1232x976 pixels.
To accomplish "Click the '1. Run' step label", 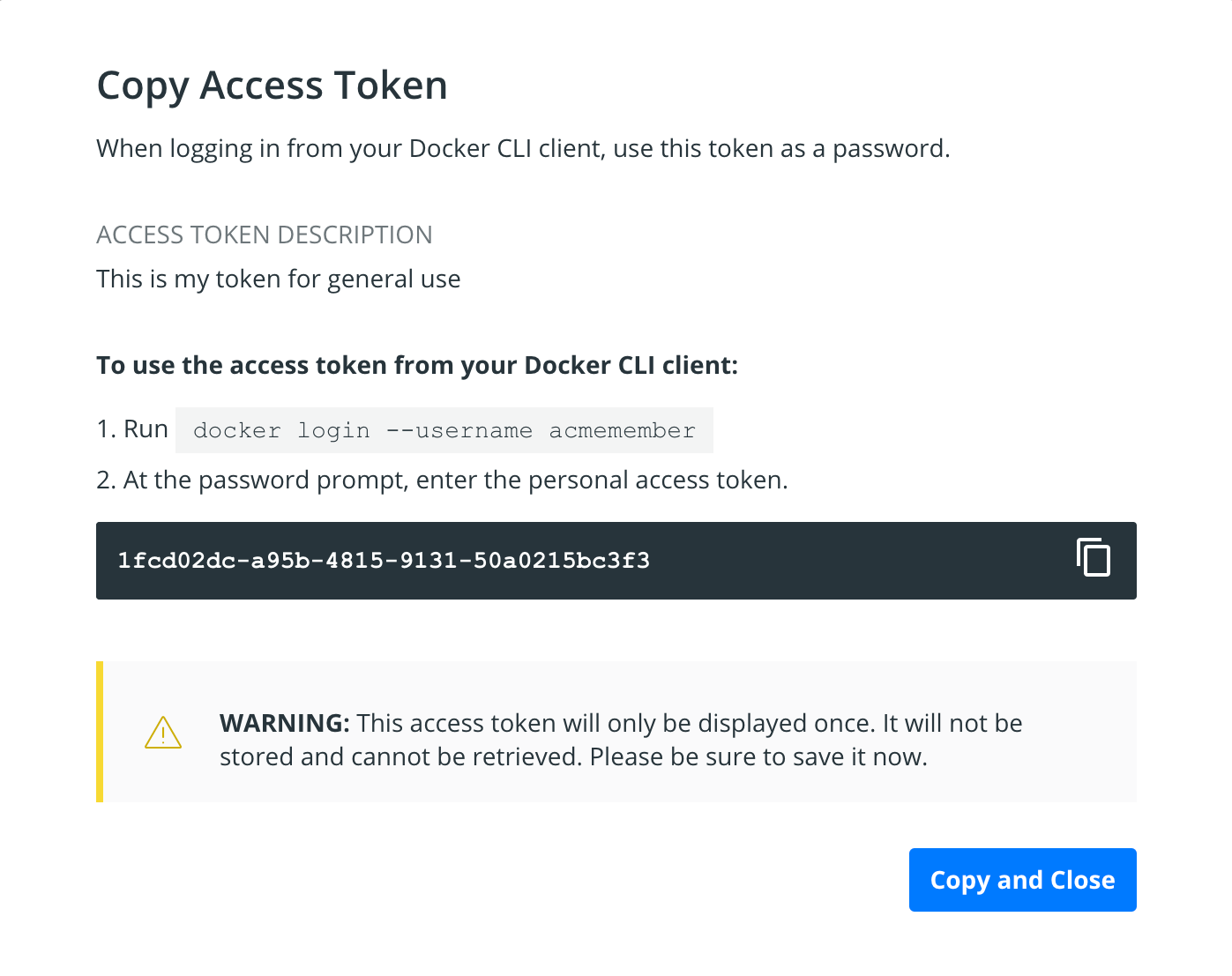I will (132, 429).
